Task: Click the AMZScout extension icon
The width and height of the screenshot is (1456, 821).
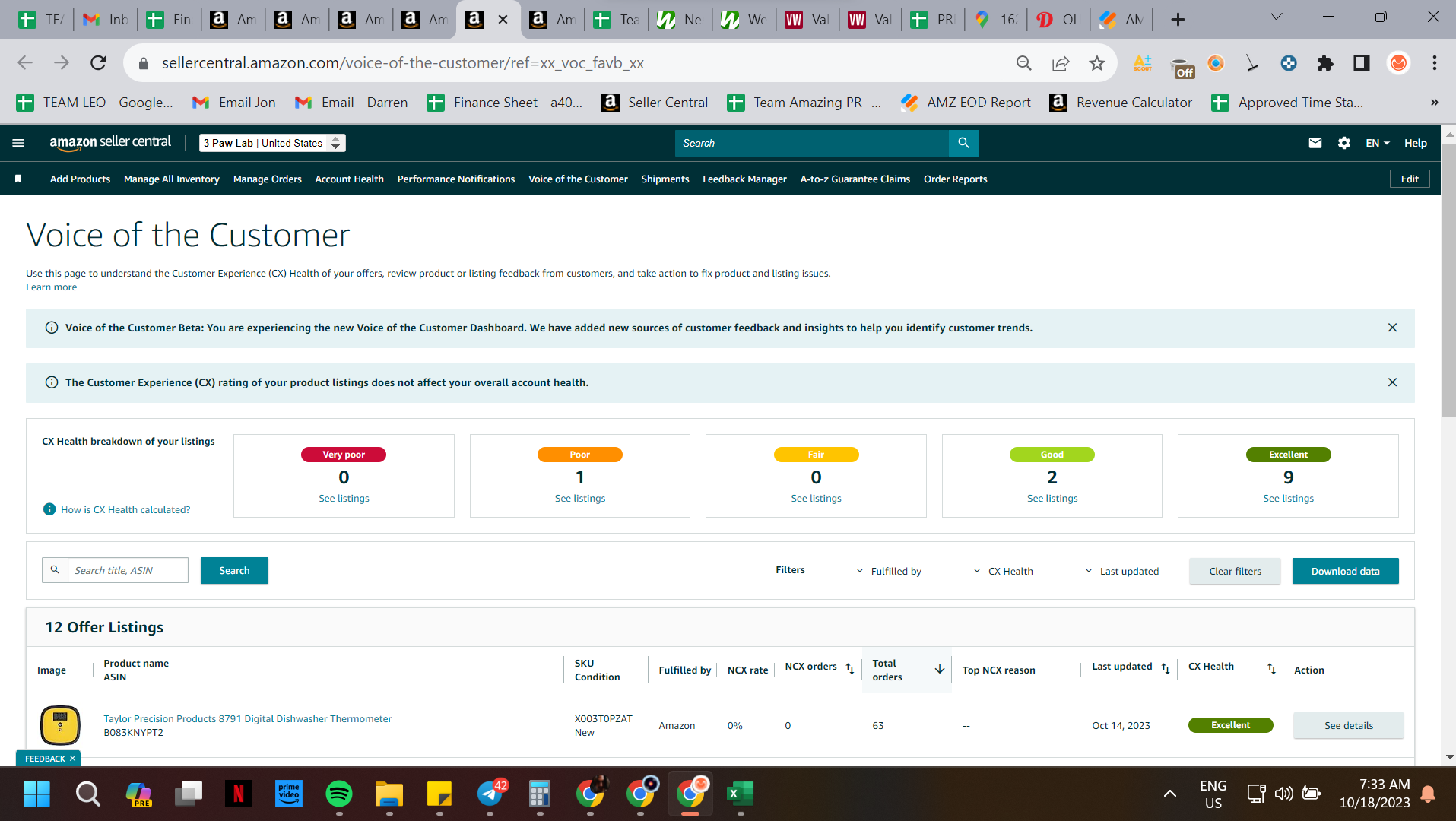Action: (x=1142, y=63)
